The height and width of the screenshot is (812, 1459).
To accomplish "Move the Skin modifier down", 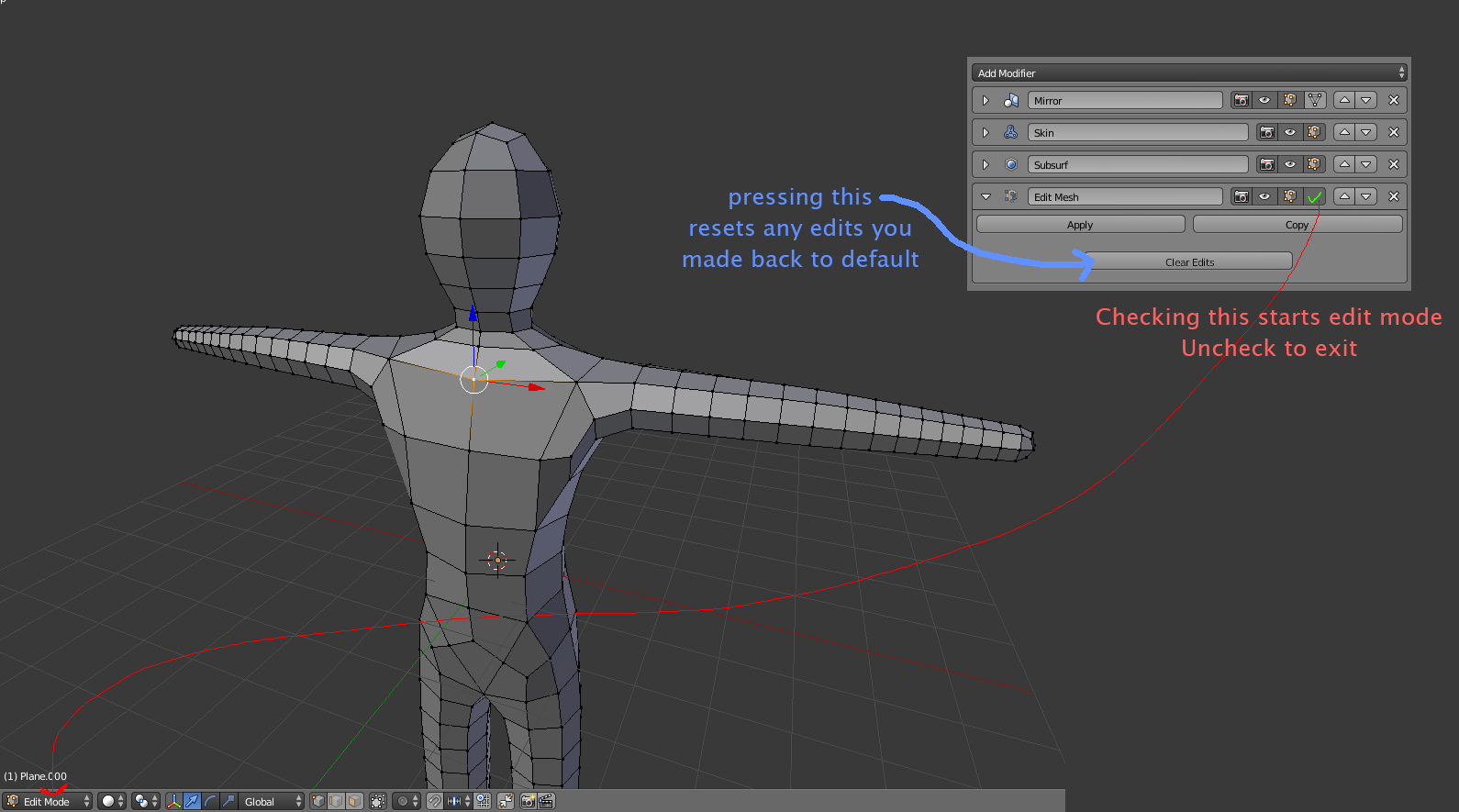I will pos(1366,132).
